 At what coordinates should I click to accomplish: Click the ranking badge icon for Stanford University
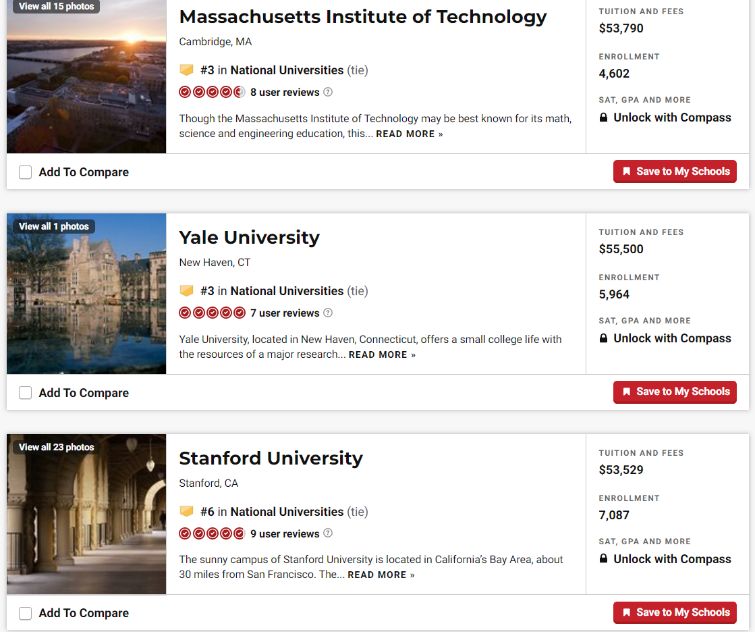click(186, 512)
